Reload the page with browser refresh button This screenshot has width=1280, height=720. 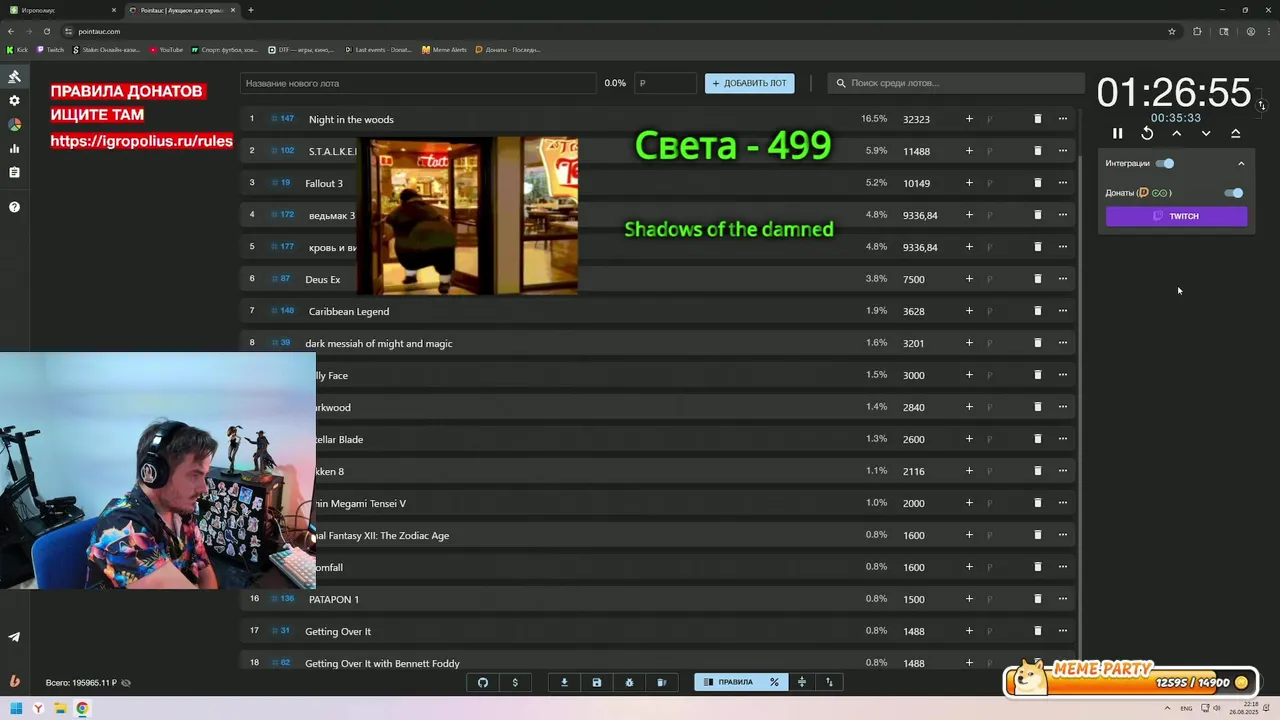pos(46,31)
